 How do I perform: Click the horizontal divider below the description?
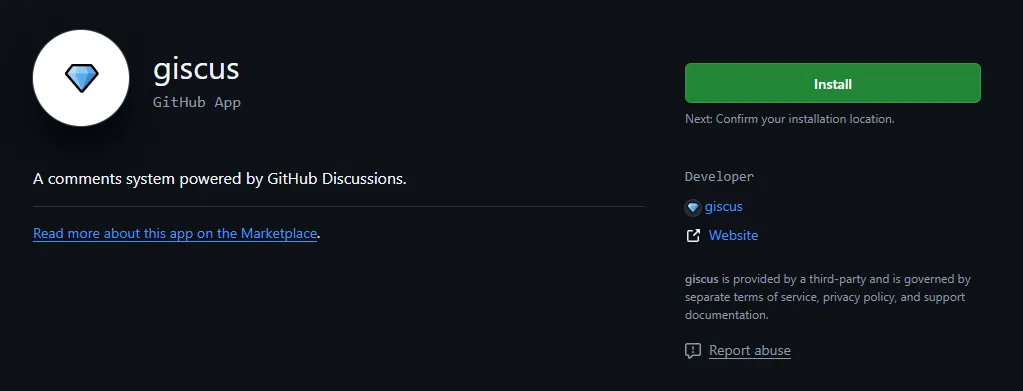point(339,206)
